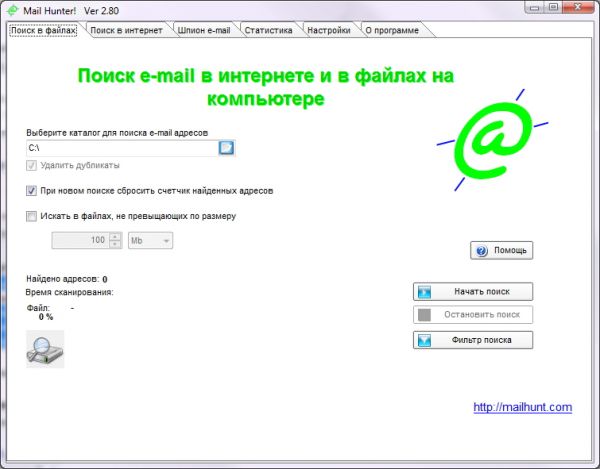Switch to the 'Статистика' tab

pyautogui.click(x=268, y=30)
